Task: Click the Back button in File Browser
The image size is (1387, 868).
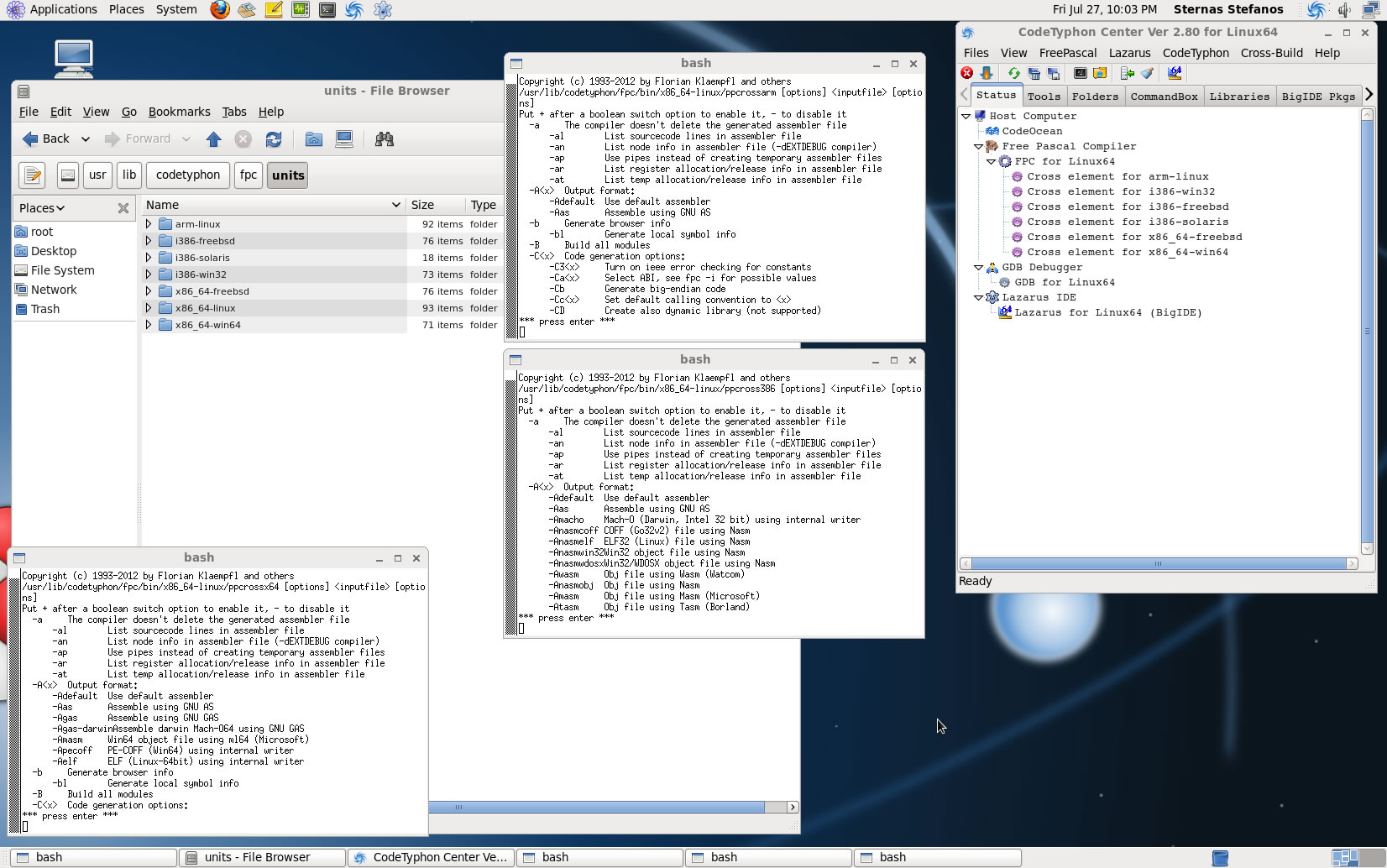Action: pyautogui.click(x=46, y=139)
